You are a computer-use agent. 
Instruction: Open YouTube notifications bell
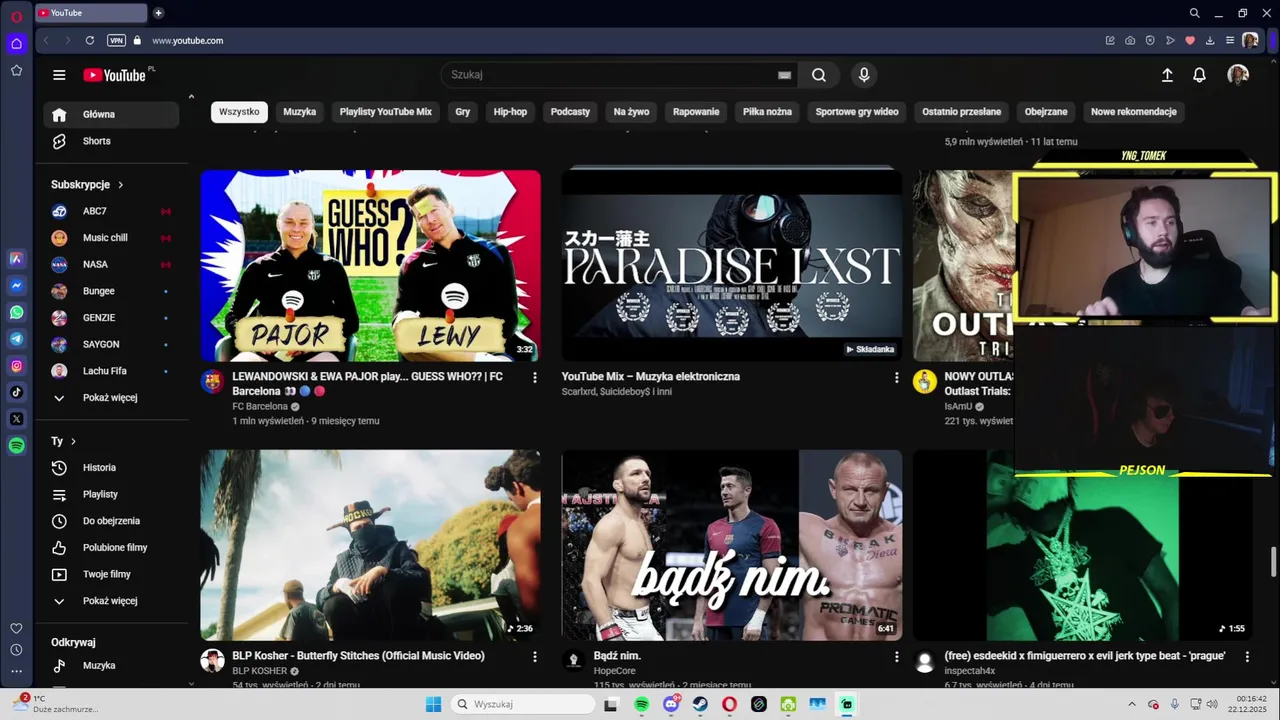1199,75
